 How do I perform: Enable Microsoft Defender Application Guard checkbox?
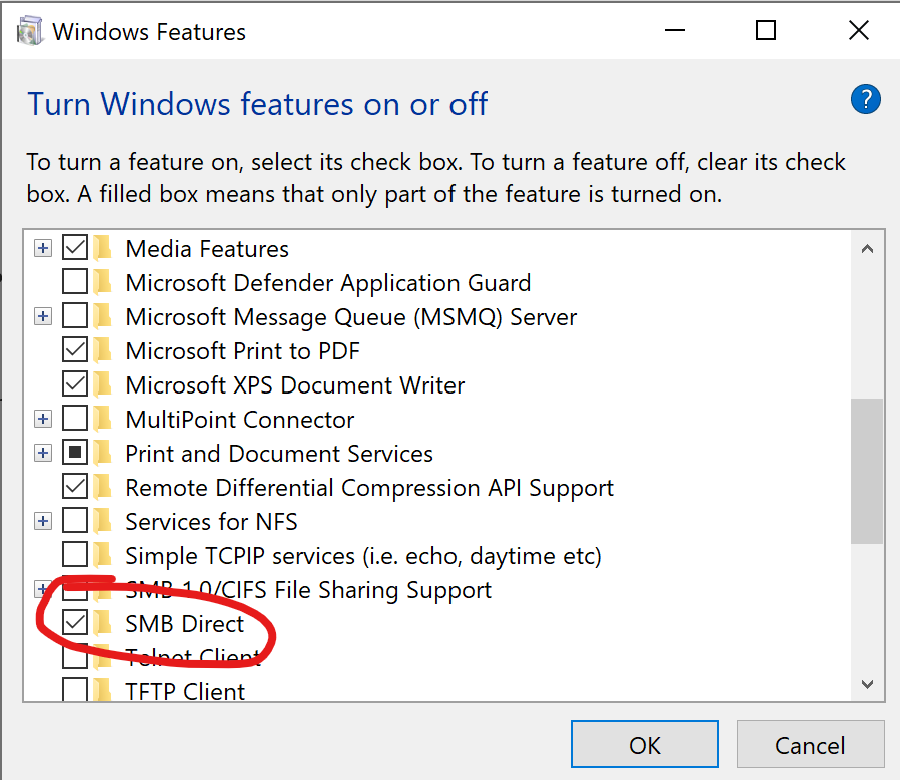75,282
